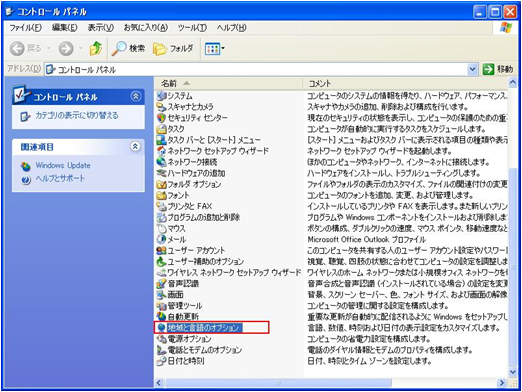This screenshot has height=392, width=522.
Task: Open ユーザー アカウント icon
Action: [x=162, y=250]
